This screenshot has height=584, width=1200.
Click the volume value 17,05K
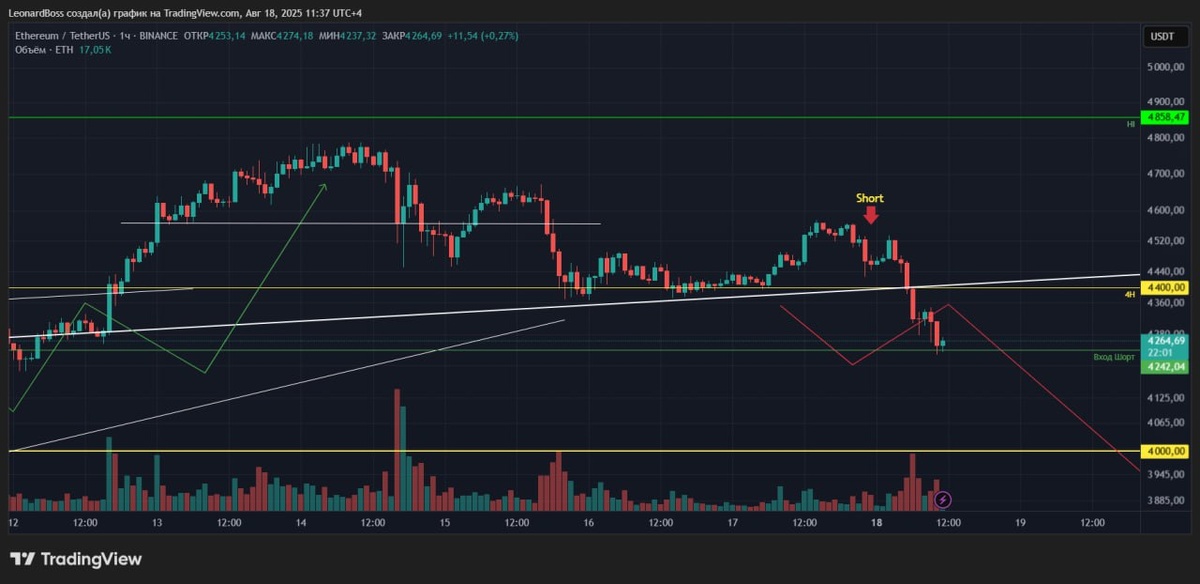[95, 49]
